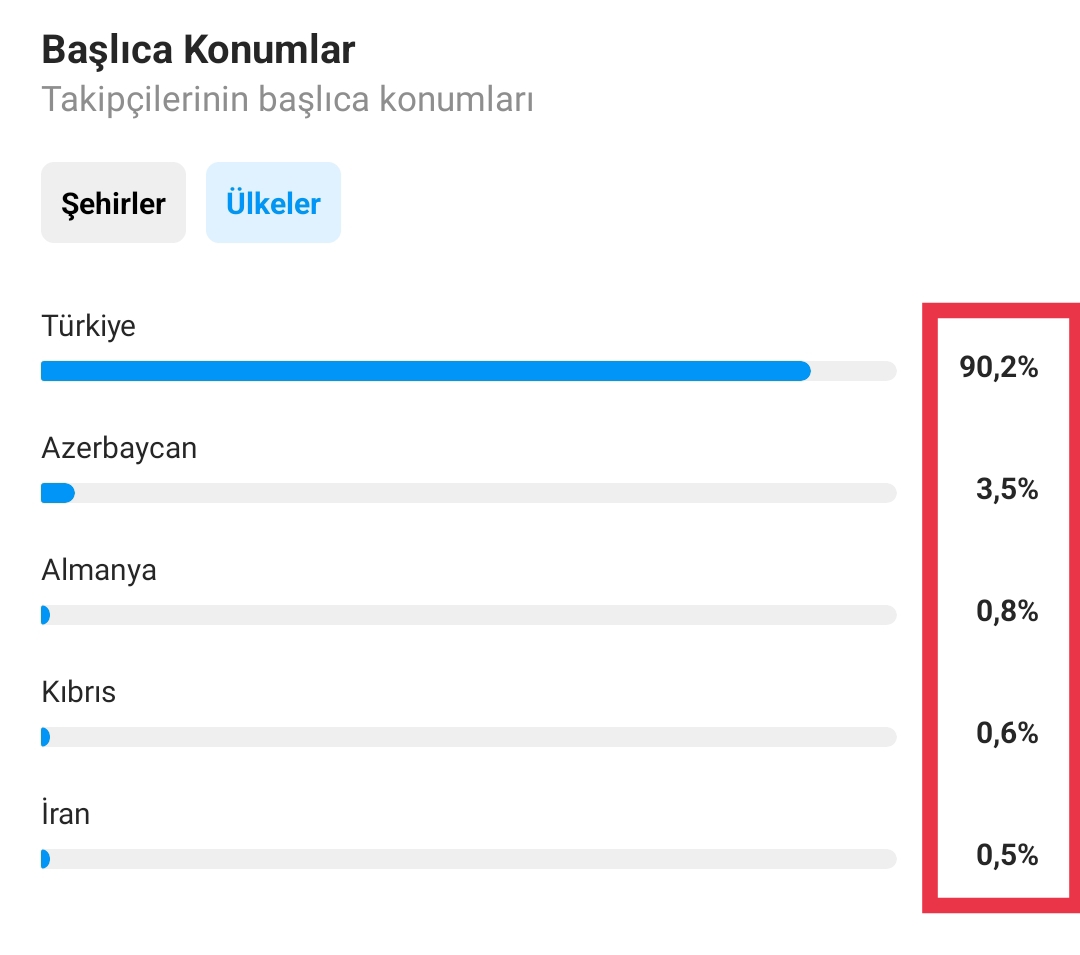Click the Azerbaycan progress bar

[x=468, y=493]
